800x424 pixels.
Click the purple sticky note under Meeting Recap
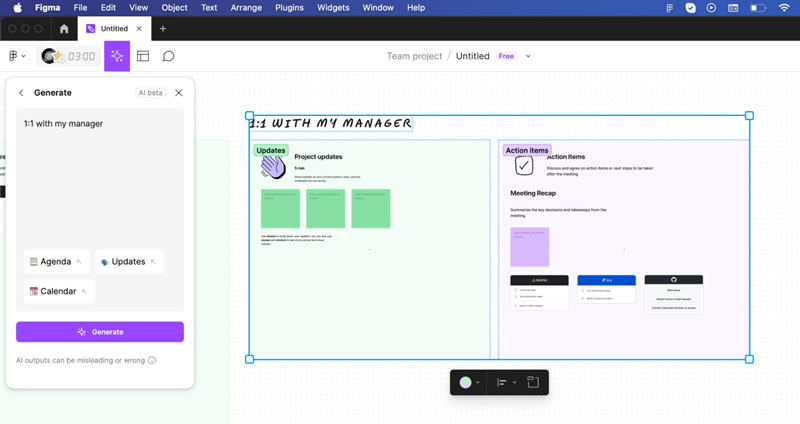pyautogui.click(x=530, y=247)
